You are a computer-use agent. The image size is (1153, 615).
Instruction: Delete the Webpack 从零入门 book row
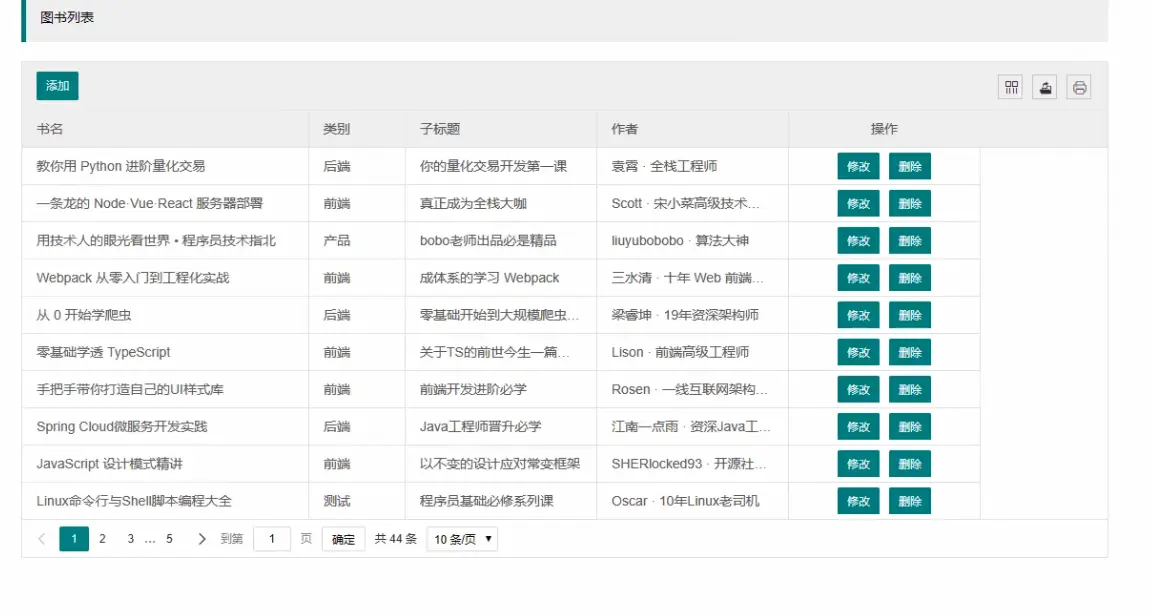pos(909,278)
